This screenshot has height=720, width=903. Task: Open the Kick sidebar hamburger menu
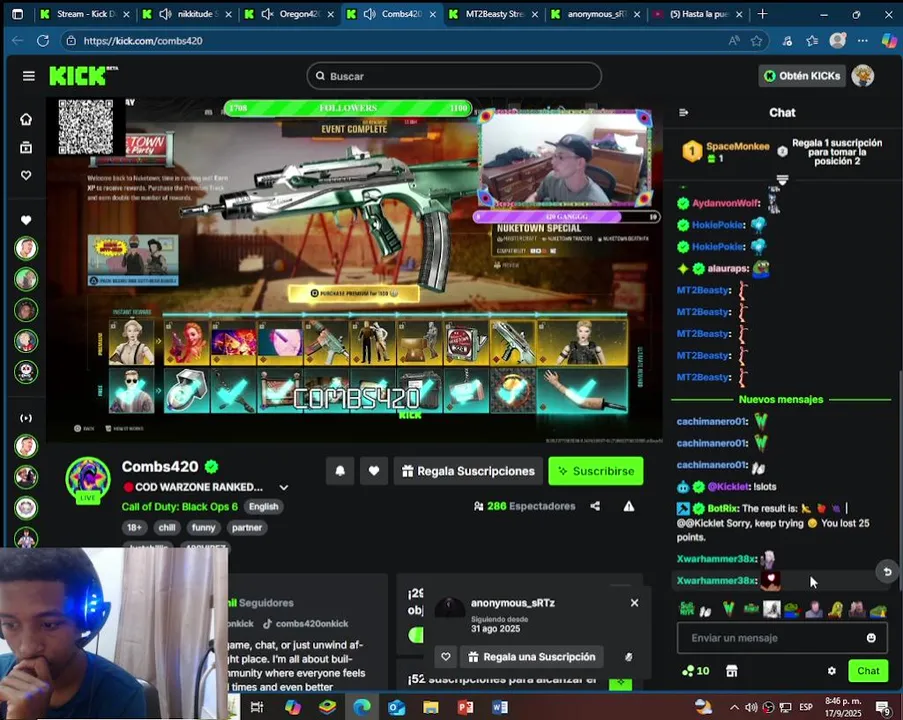coord(28,76)
